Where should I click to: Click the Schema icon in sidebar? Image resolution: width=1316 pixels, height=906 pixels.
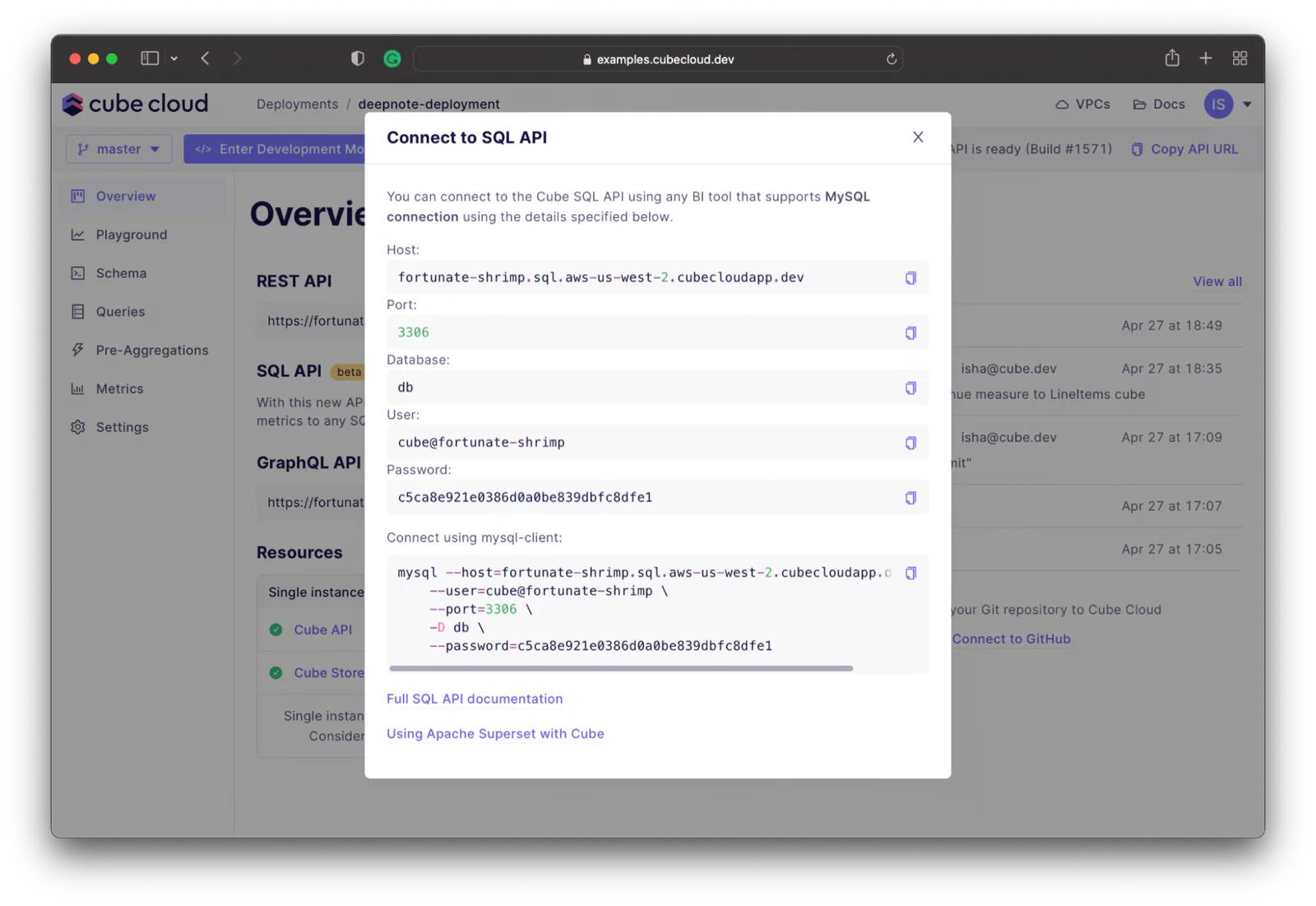click(x=78, y=273)
